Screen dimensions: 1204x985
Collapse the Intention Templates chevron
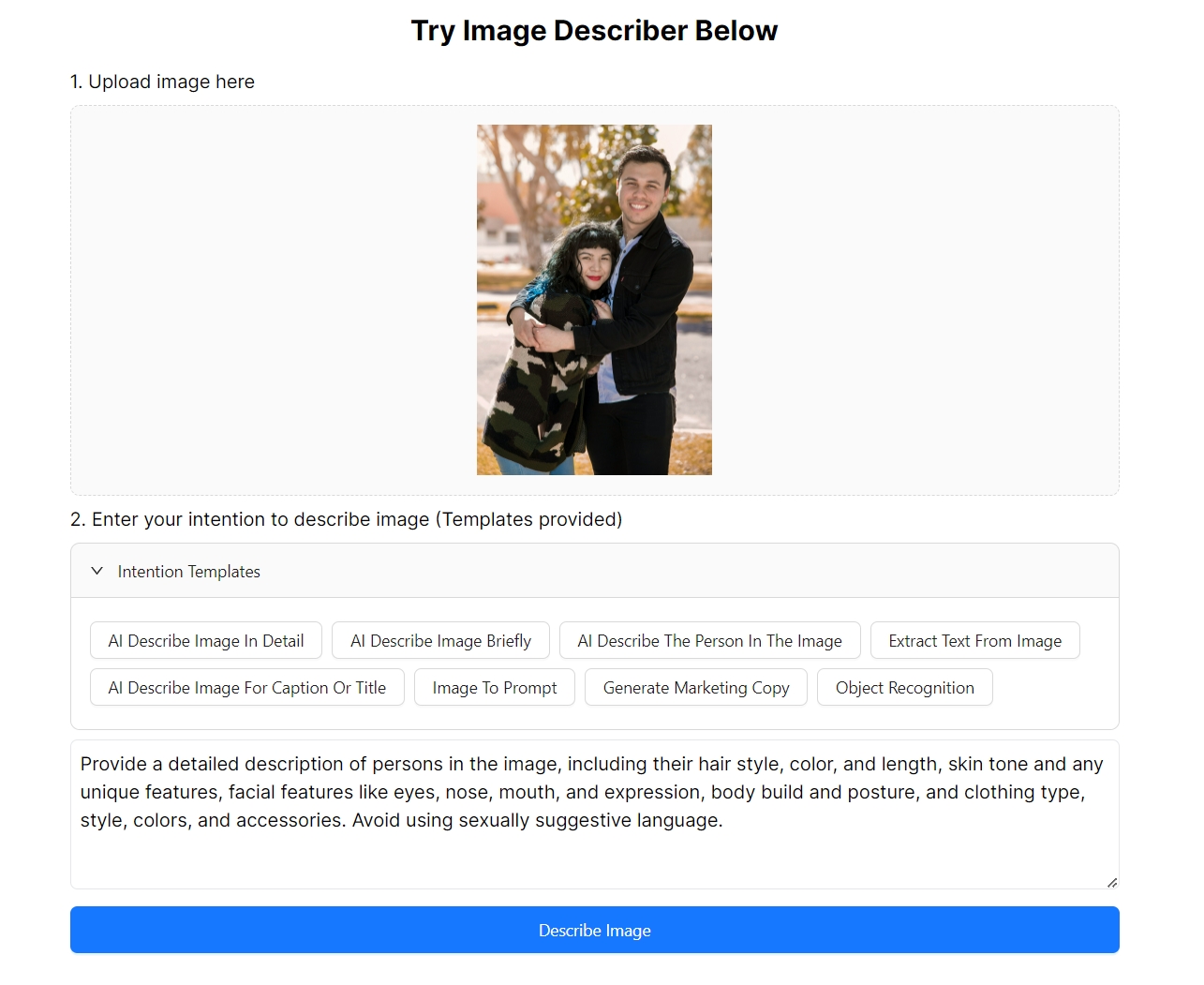[x=97, y=571]
